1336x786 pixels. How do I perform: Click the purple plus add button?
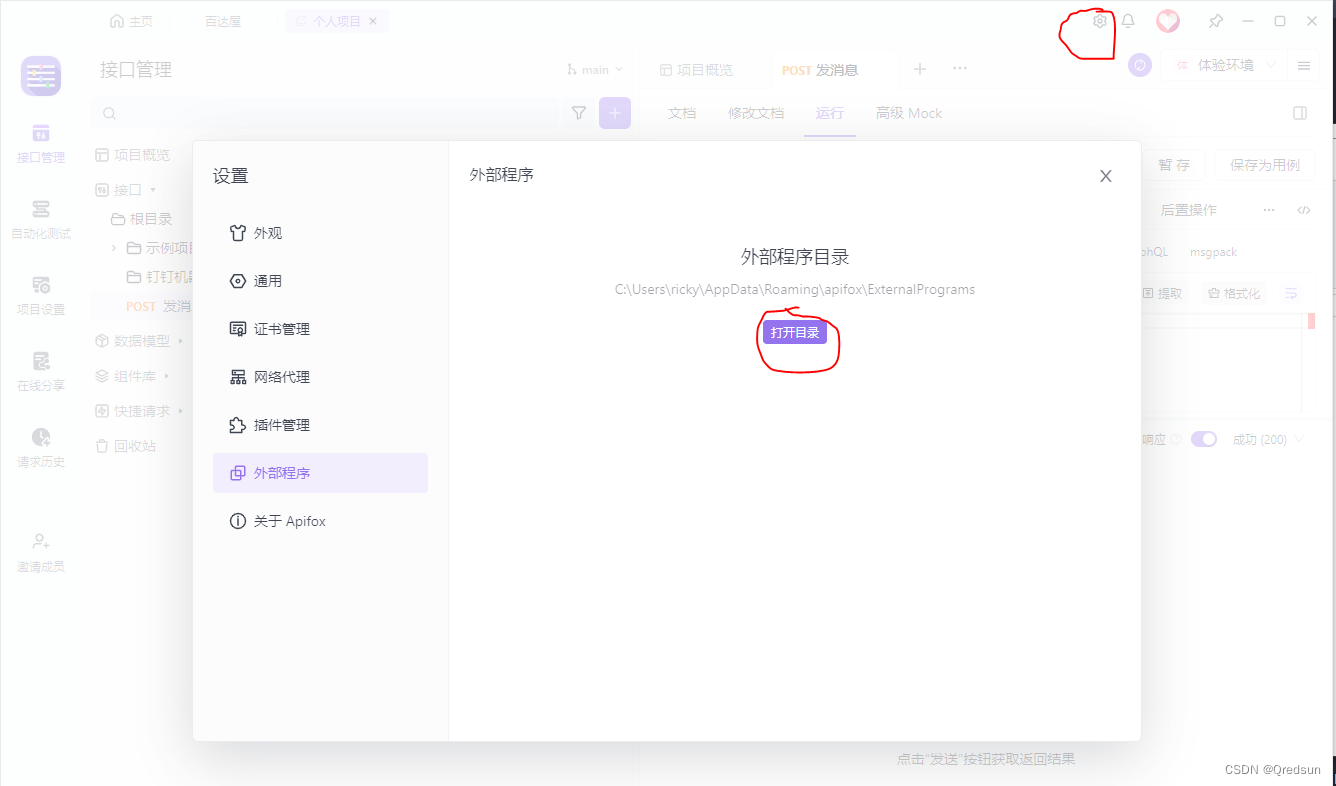point(615,114)
